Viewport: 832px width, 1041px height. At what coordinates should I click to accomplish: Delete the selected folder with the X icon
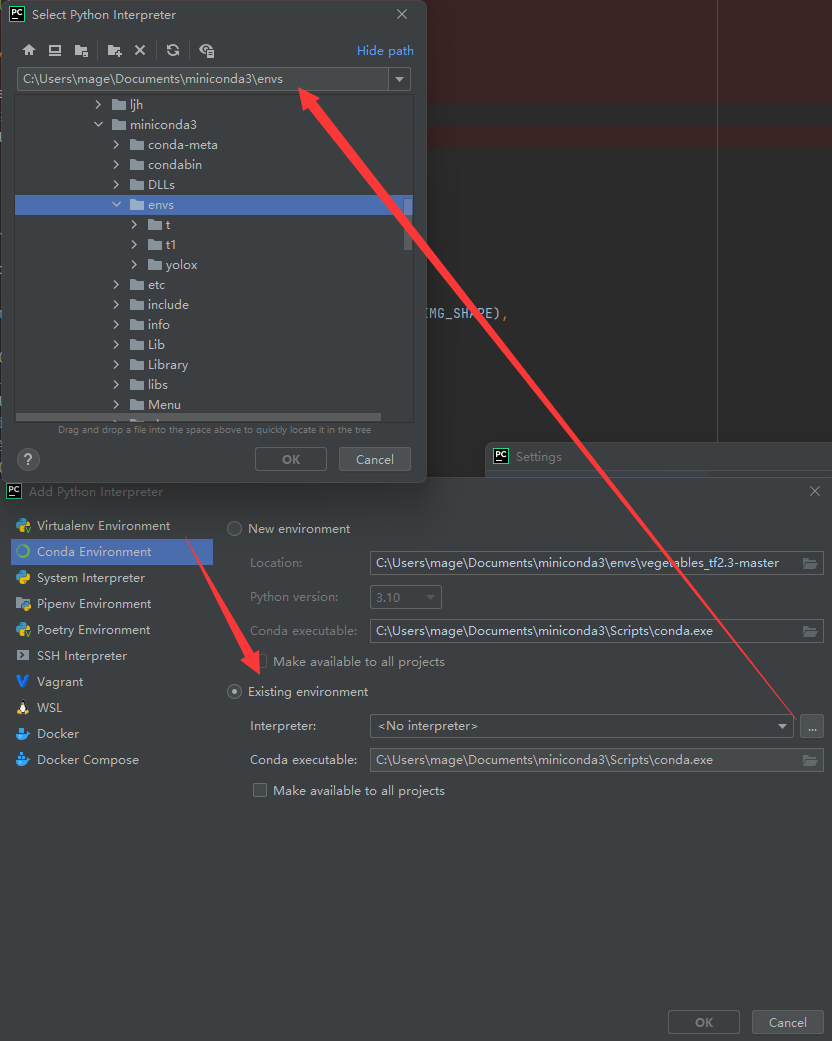(139, 50)
